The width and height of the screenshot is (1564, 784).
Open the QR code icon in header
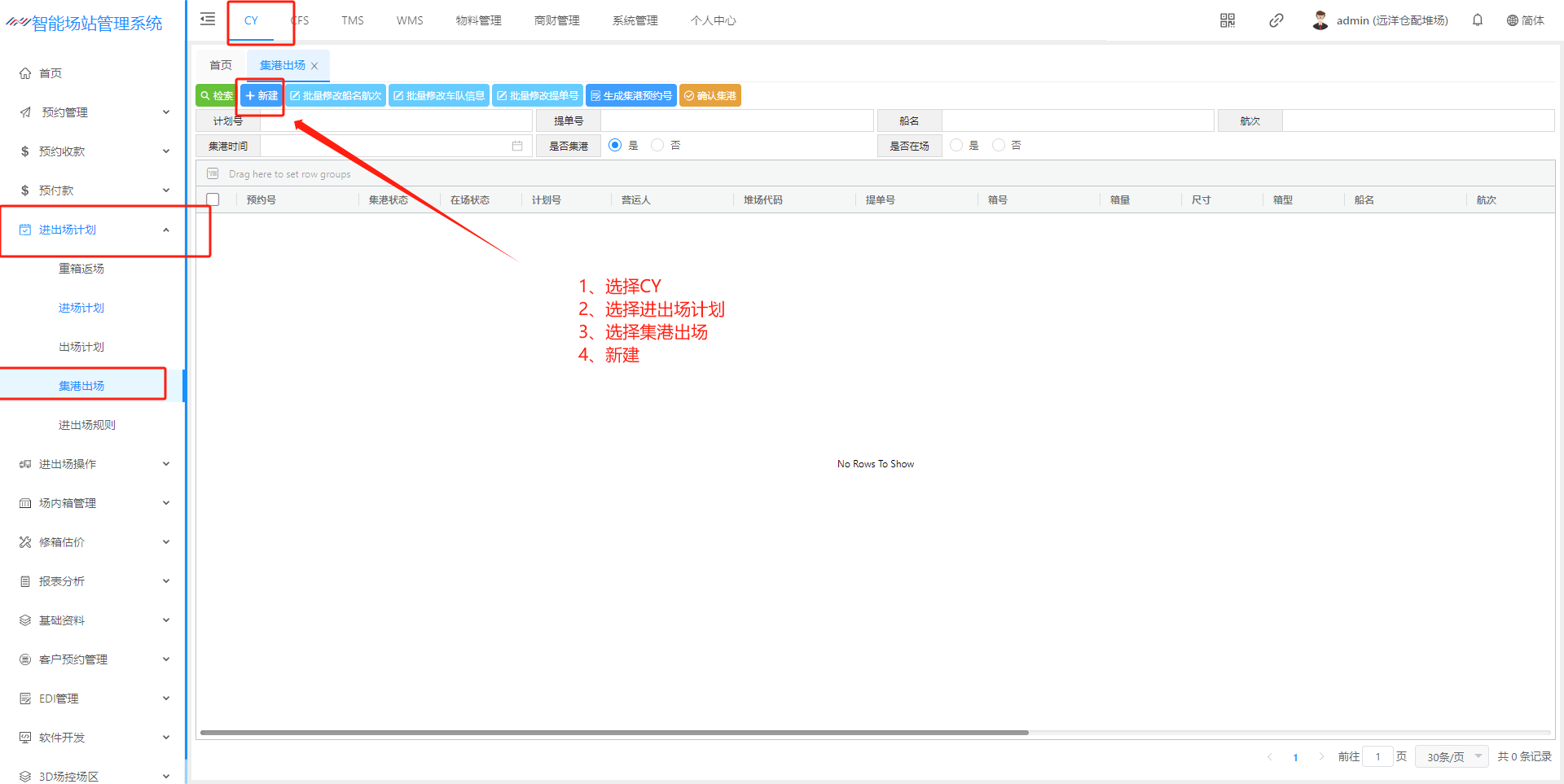(x=1227, y=20)
